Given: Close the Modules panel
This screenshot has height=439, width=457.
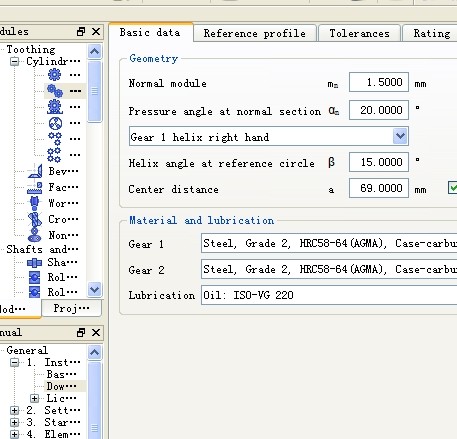Looking at the screenshot, I should click(x=96, y=32).
